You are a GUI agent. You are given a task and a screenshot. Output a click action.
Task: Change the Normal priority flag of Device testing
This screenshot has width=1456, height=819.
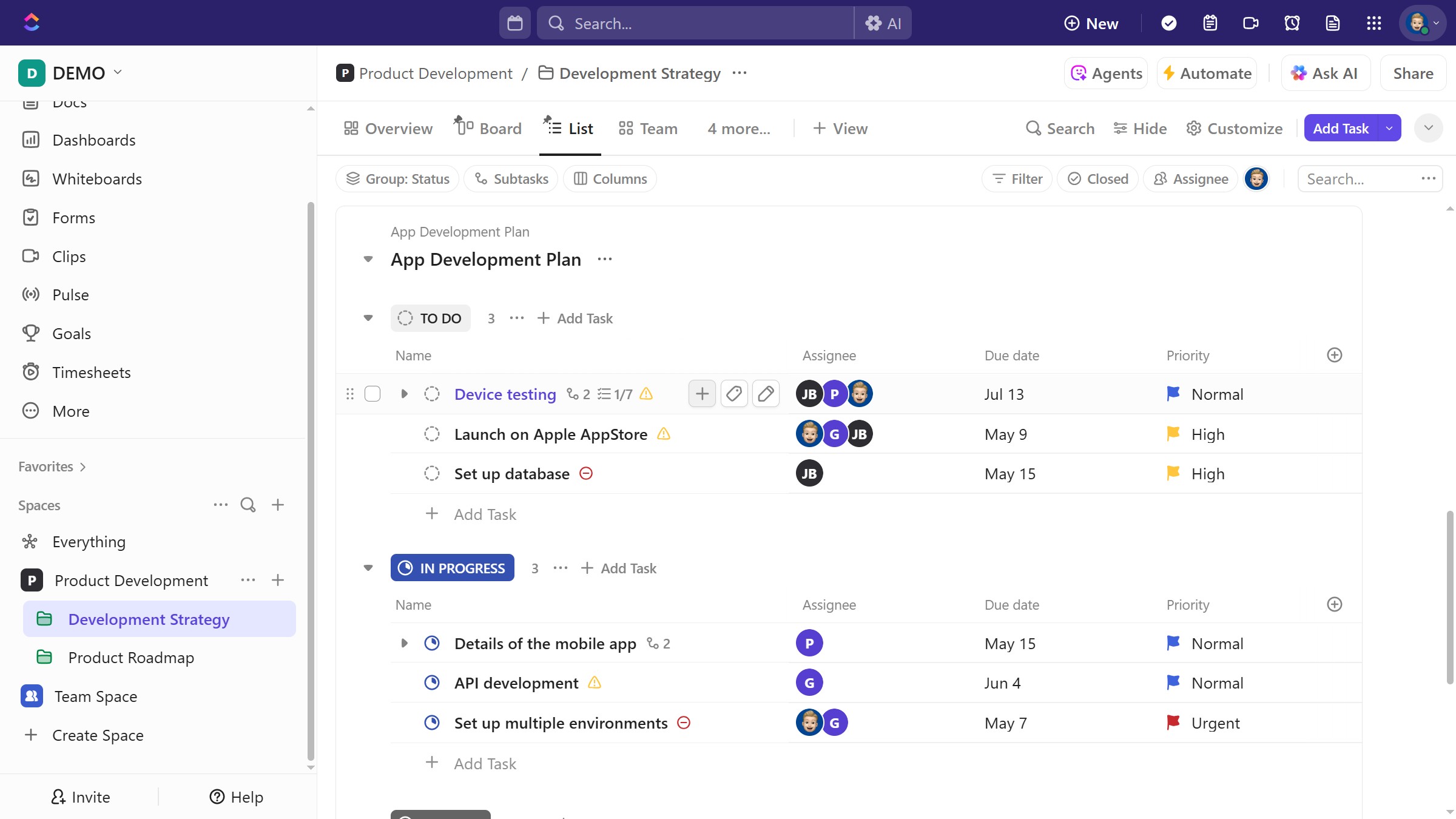coord(1173,394)
